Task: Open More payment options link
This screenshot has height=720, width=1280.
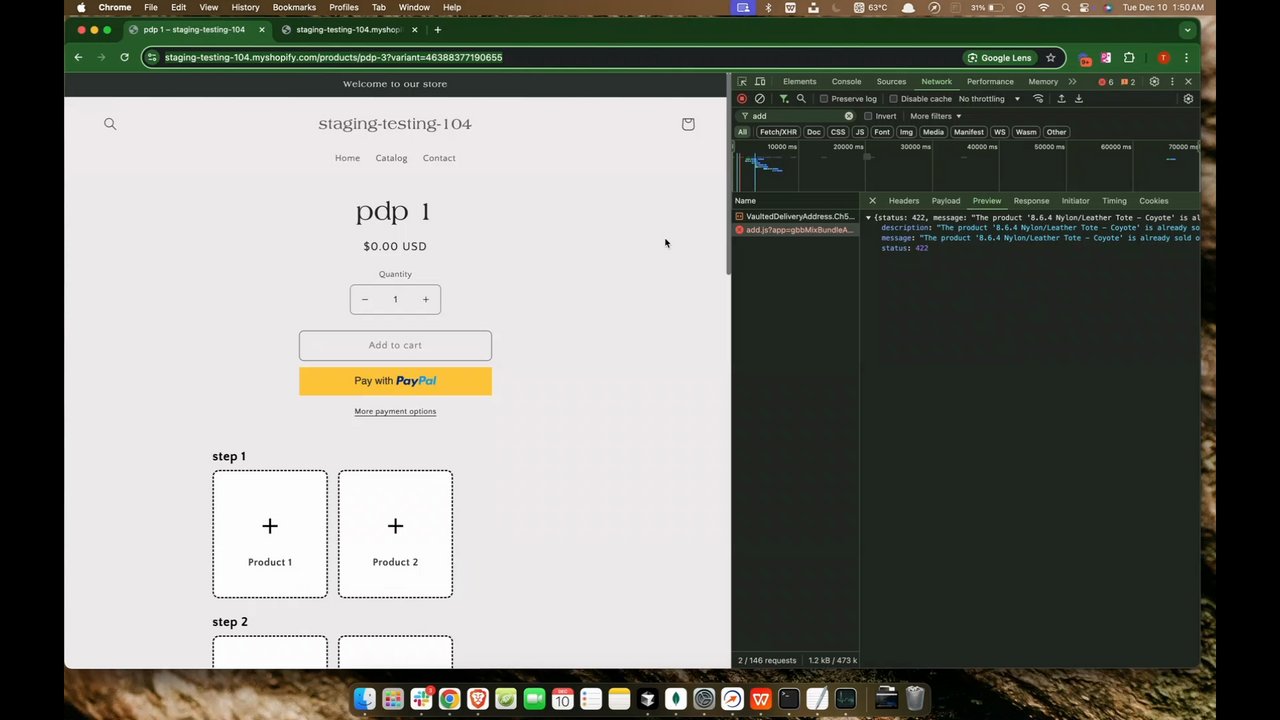Action: [395, 412]
